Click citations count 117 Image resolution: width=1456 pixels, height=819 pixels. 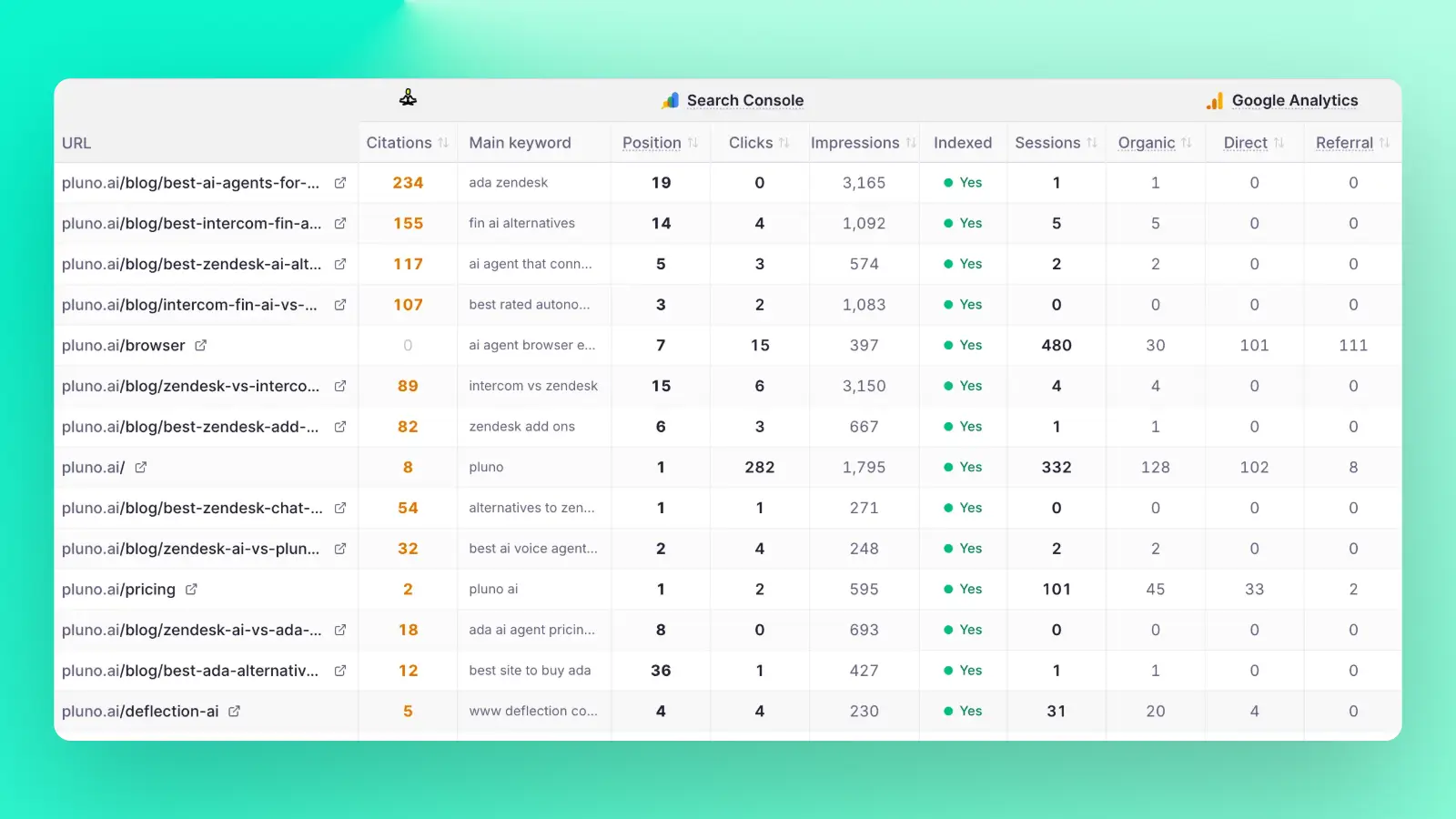pyautogui.click(x=408, y=264)
